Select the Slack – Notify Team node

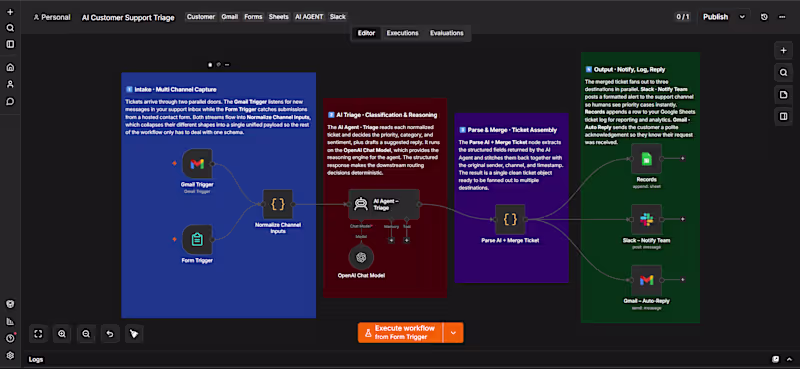click(646, 219)
